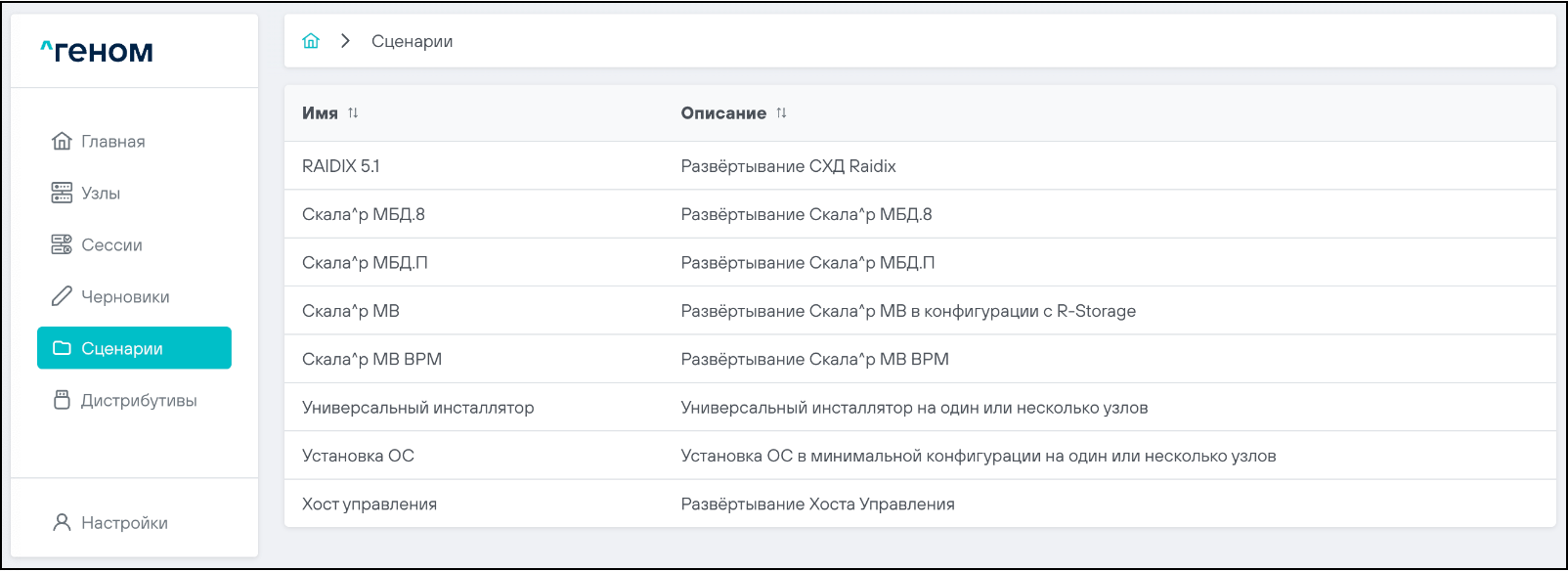Open the RAIDIX 5.1 scenario
The width and height of the screenshot is (1568, 571).
(x=341, y=166)
